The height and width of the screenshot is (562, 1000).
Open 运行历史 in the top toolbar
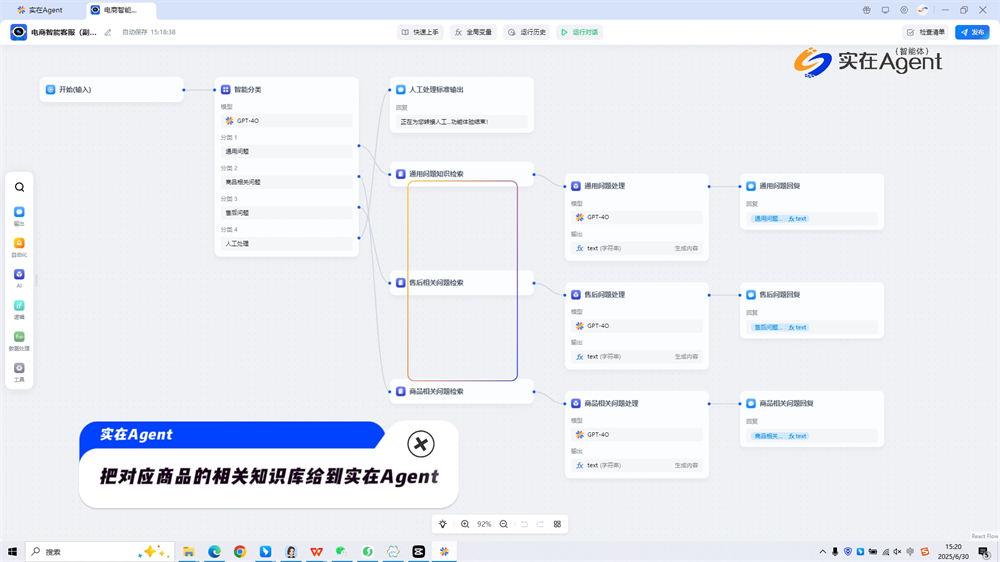click(526, 32)
